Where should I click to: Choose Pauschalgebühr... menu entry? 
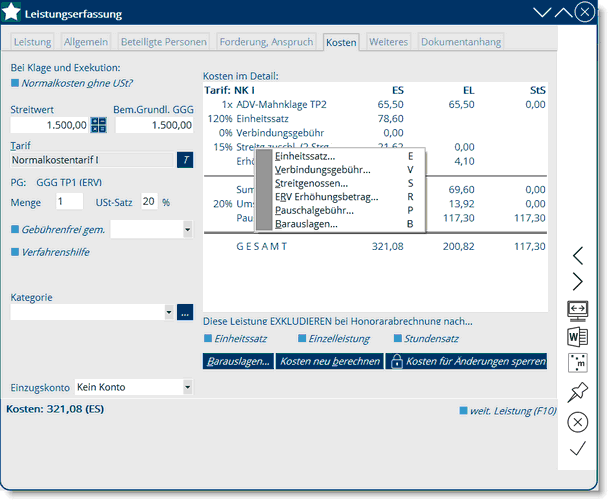(x=340, y=210)
